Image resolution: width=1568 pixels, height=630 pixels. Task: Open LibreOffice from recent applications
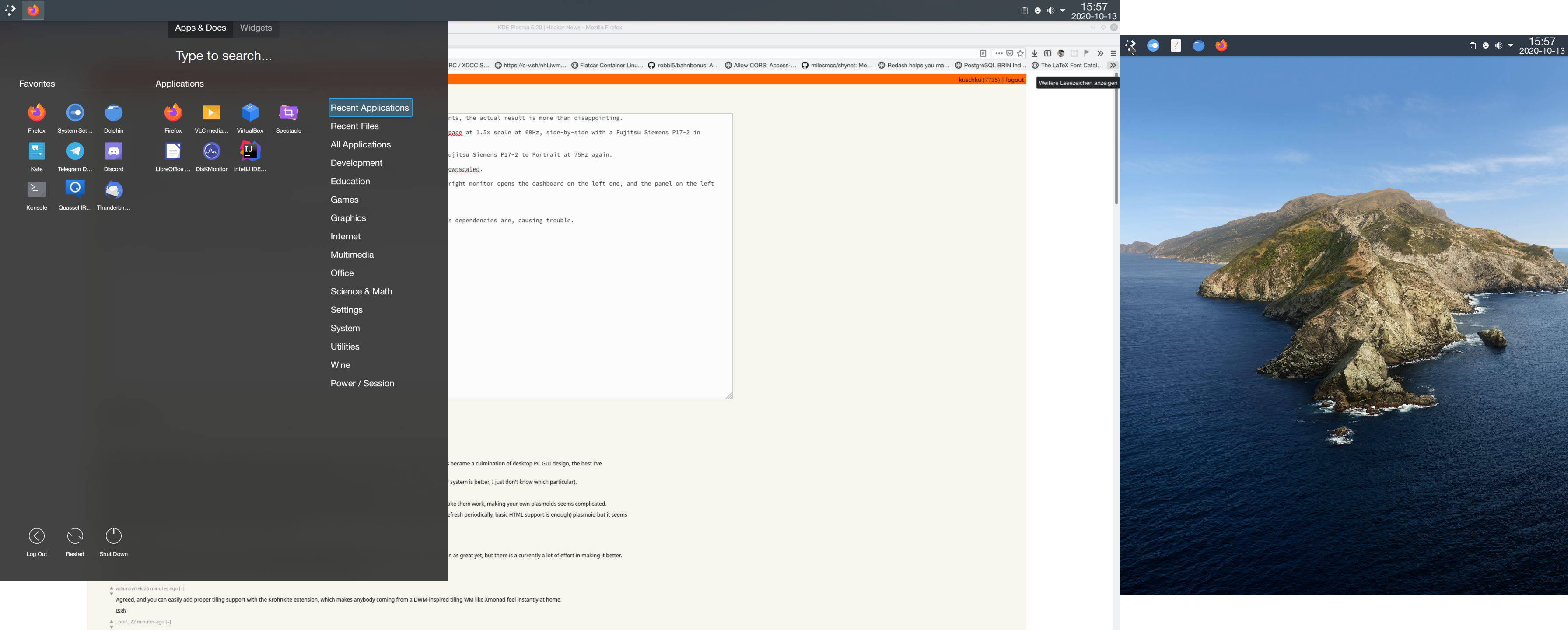(x=173, y=157)
